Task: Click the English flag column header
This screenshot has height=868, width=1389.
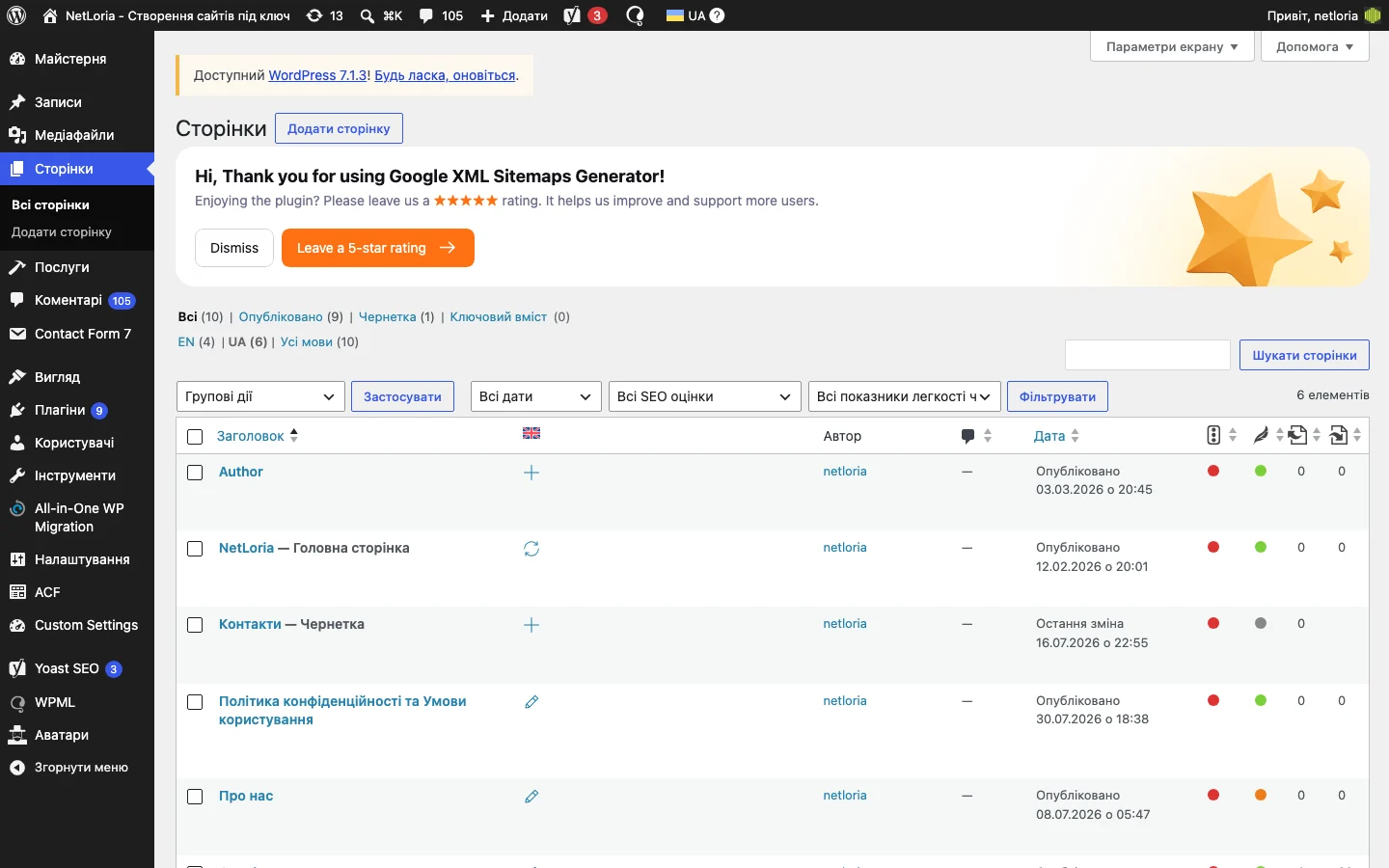Action: pos(531,433)
